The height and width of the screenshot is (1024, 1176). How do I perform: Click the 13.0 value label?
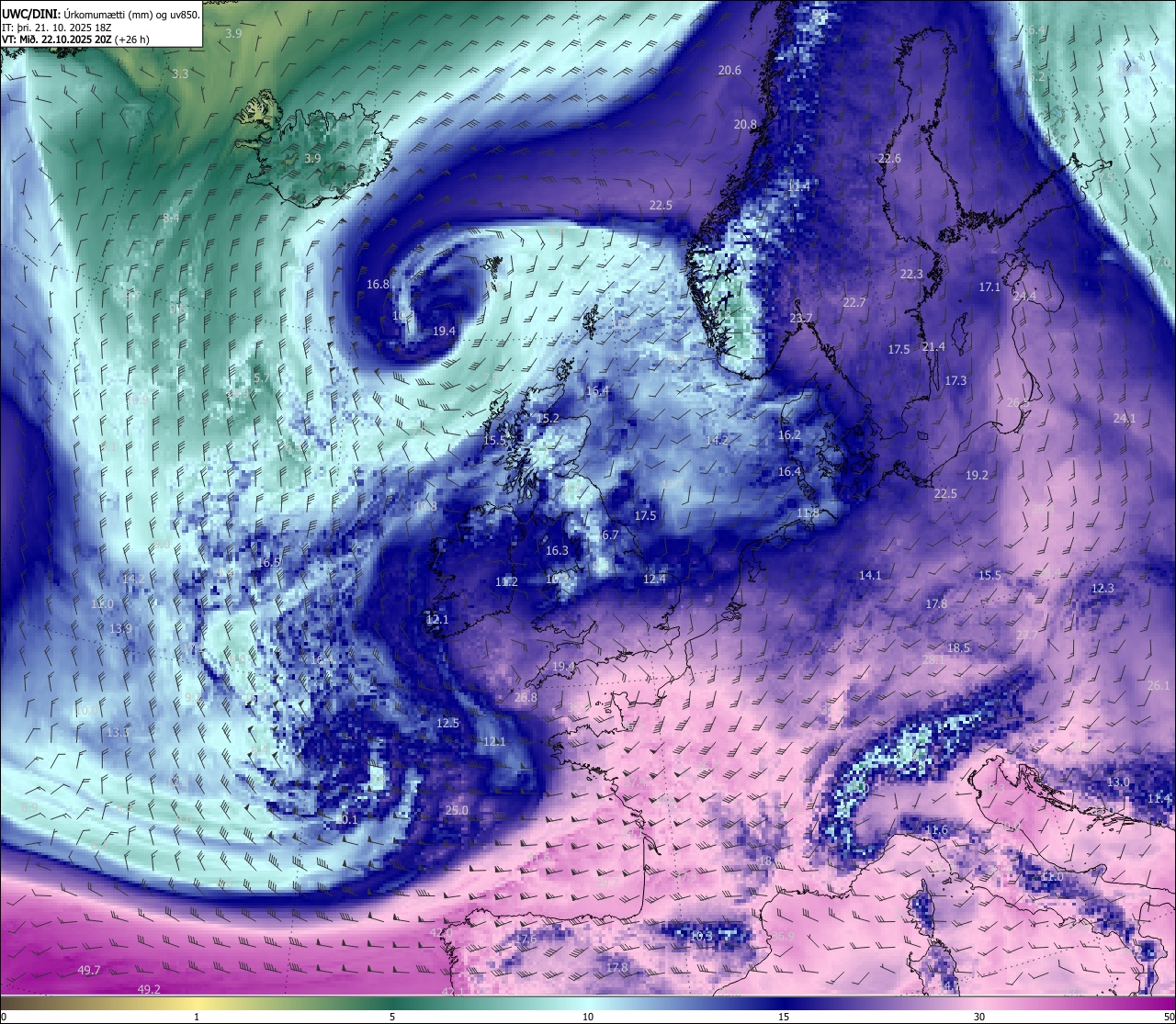click(1118, 782)
